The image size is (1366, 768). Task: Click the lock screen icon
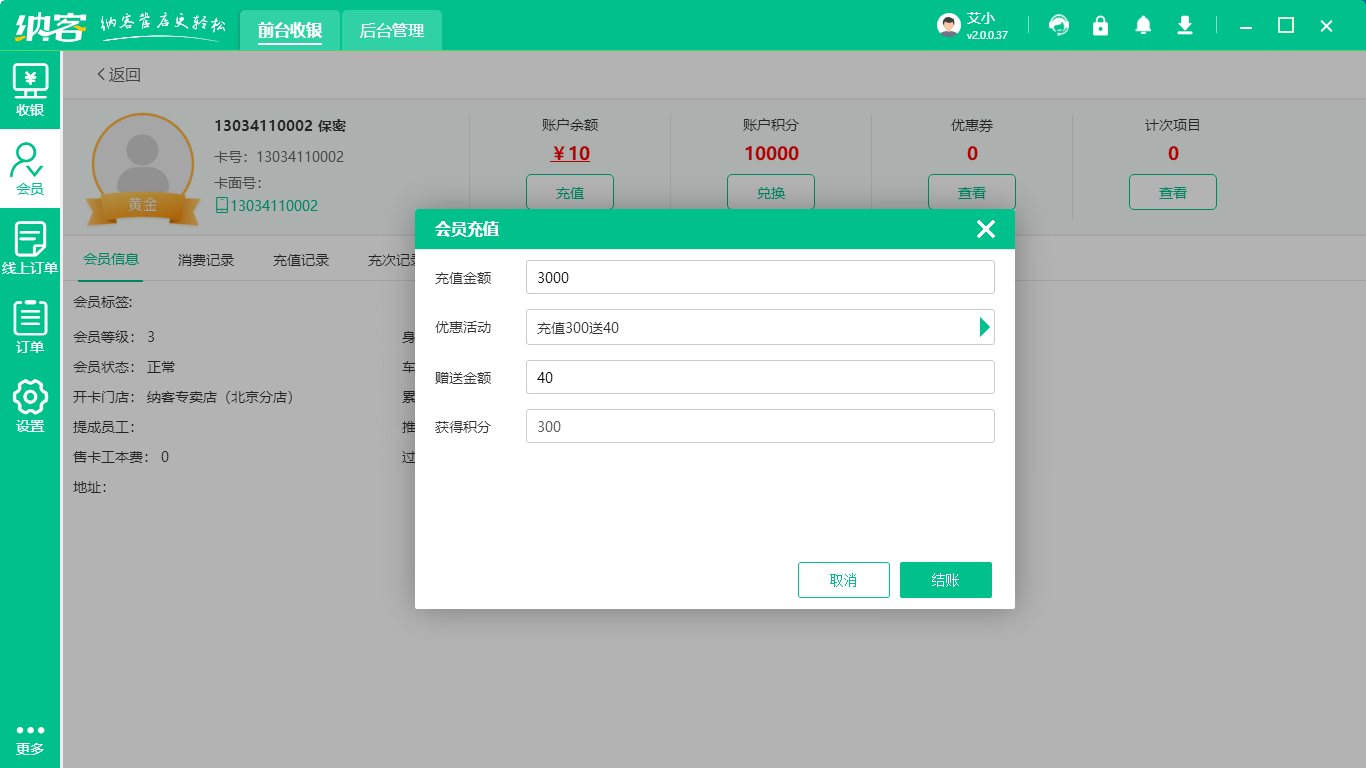(1100, 25)
